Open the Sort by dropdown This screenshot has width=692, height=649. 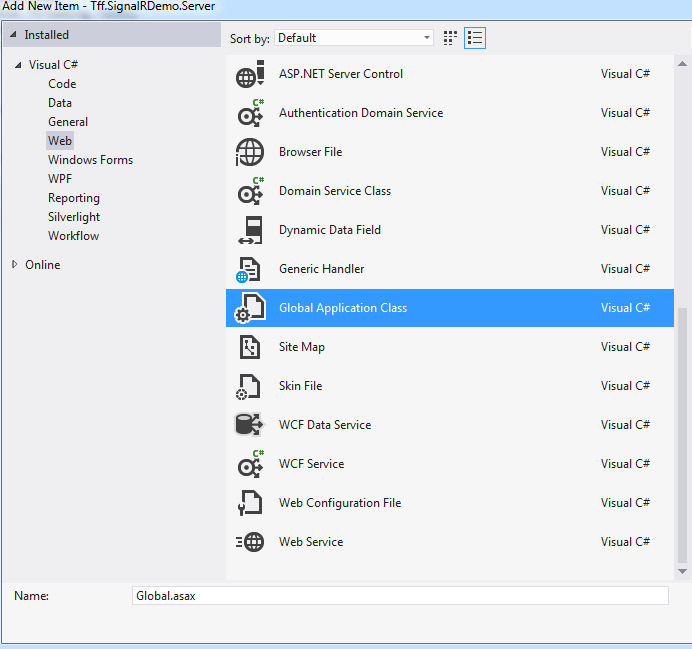point(353,38)
